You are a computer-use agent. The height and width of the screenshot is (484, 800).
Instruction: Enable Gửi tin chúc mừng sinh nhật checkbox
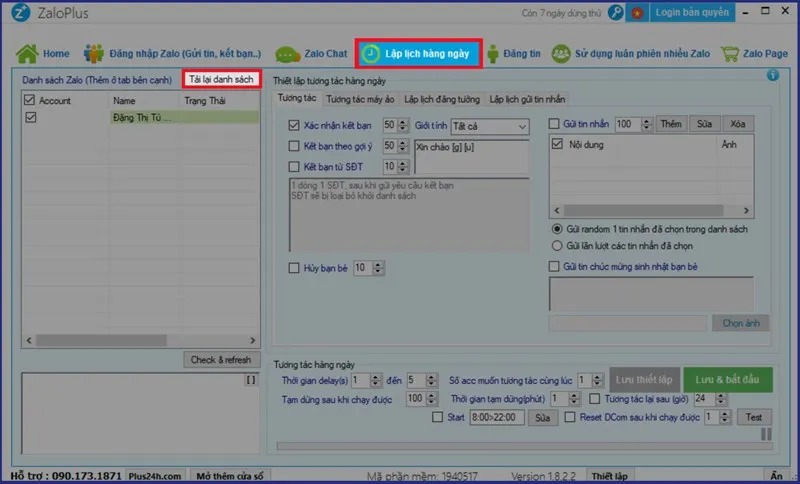point(555,266)
